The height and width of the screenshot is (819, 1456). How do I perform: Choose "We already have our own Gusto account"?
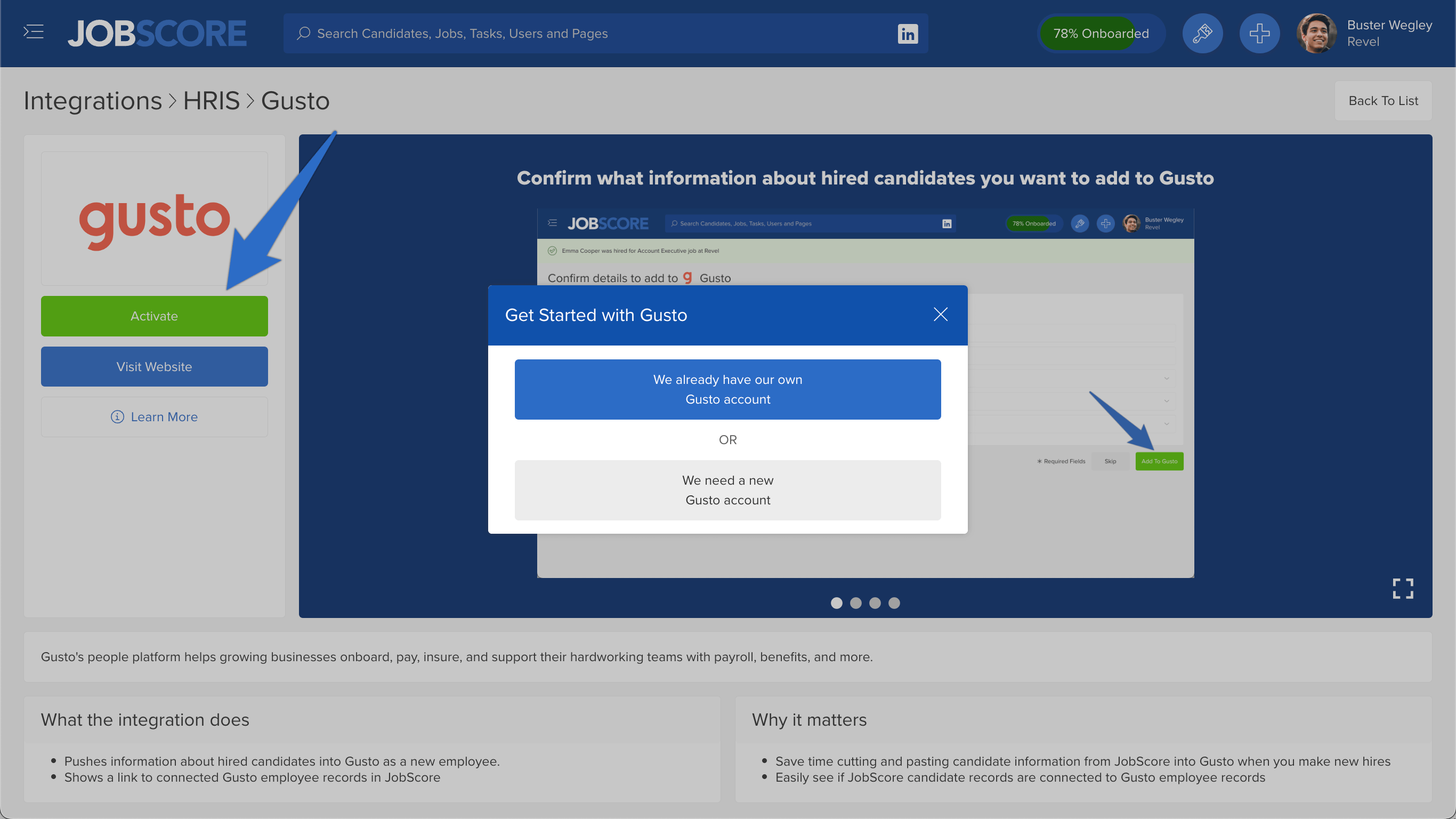[x=727, y=389]
